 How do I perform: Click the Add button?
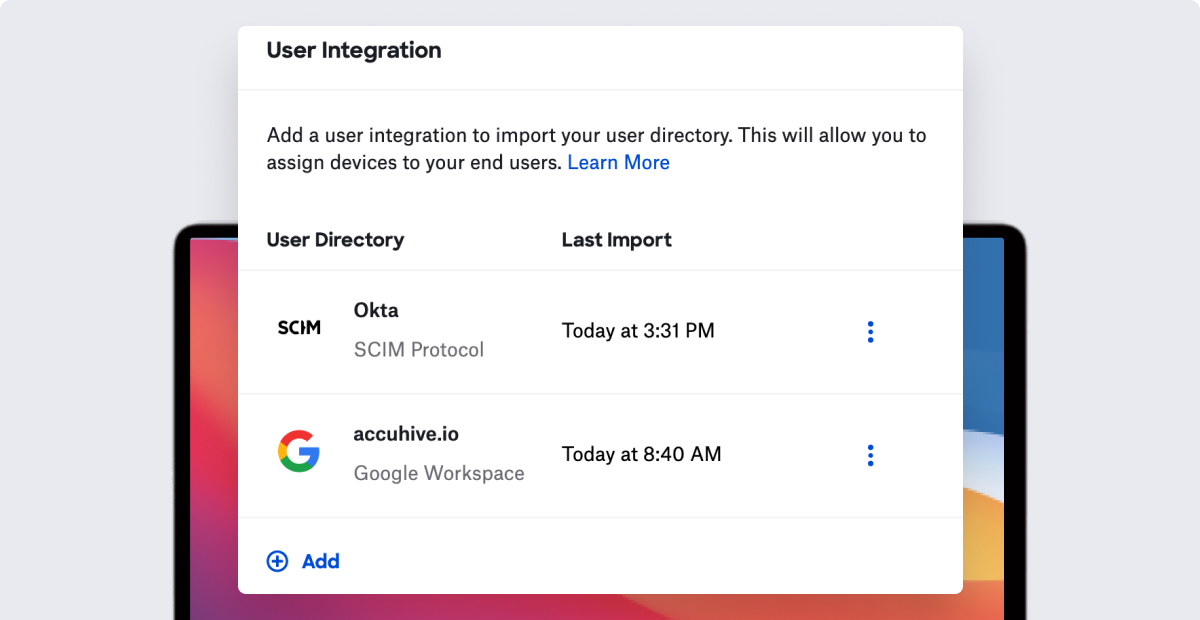(x=320, y=561)
